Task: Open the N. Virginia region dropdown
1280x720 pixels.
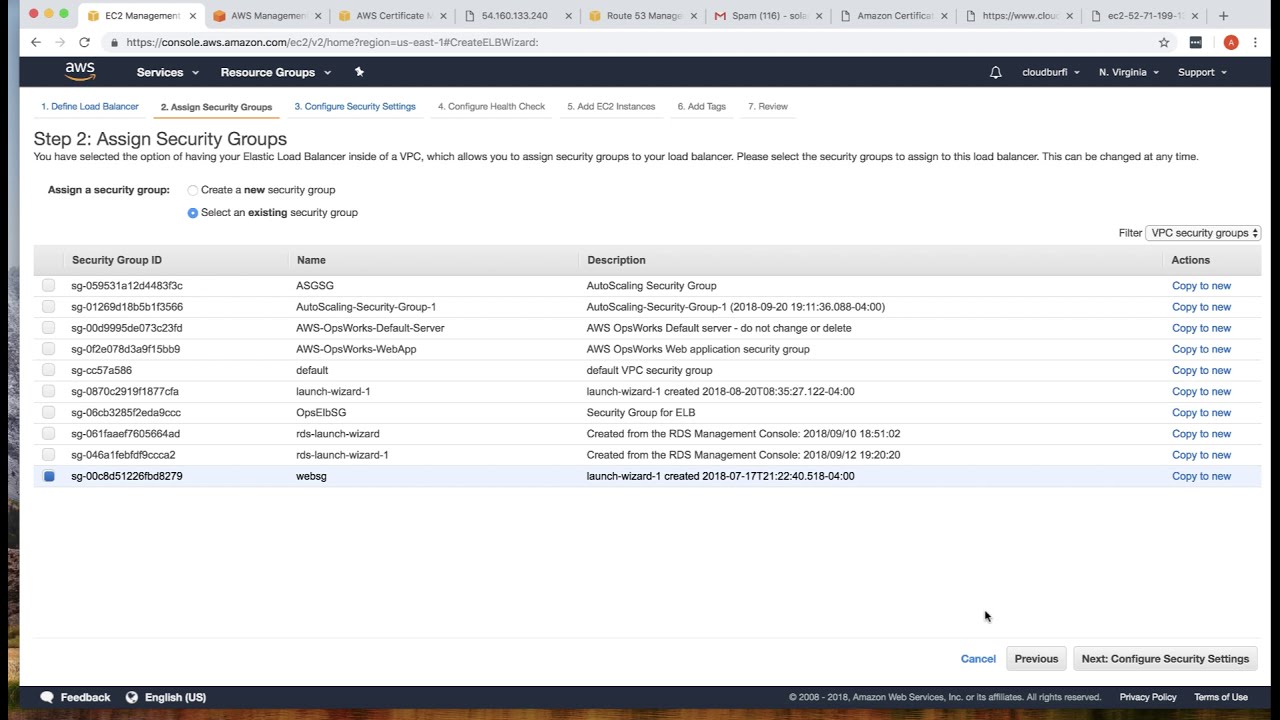Action: (x=1129, y=72)
